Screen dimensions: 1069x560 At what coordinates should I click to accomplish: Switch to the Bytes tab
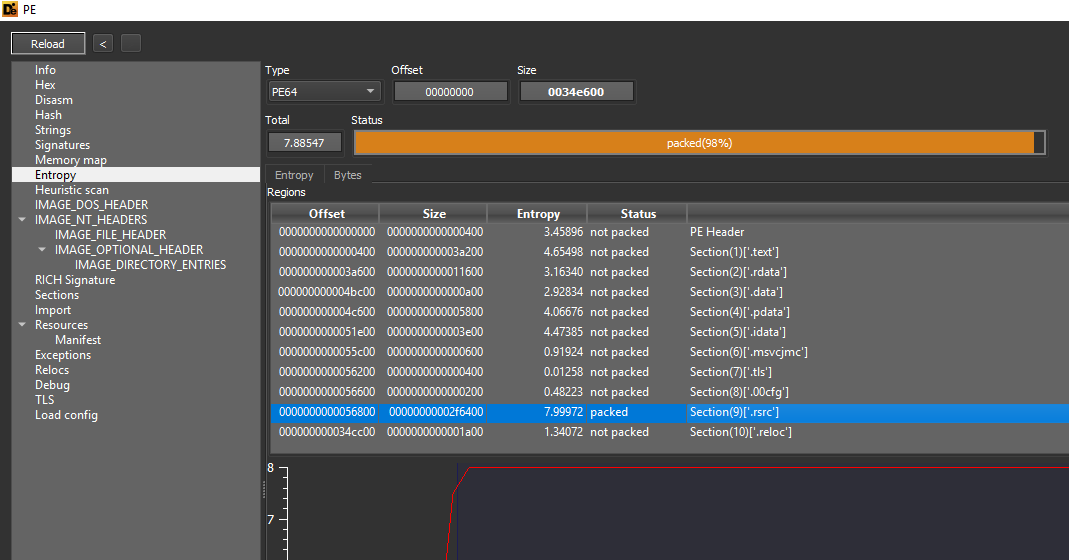[347, 175]
